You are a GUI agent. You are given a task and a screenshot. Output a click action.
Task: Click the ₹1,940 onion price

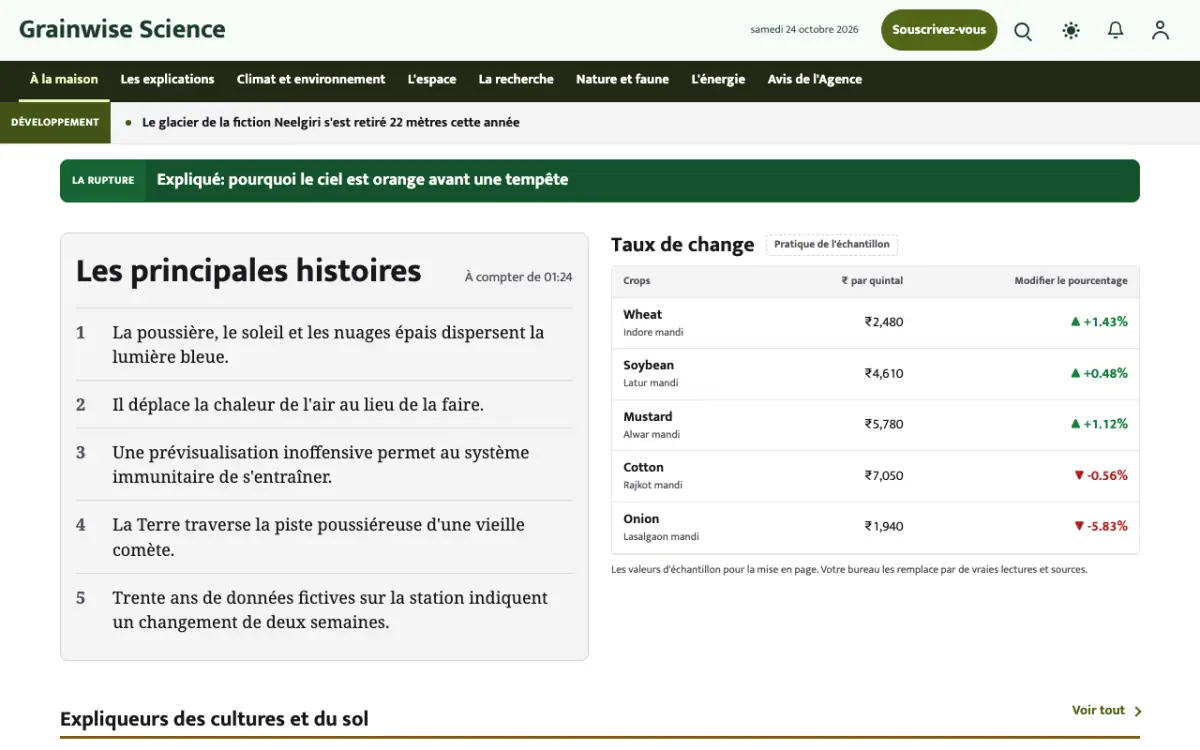point(884,527)
